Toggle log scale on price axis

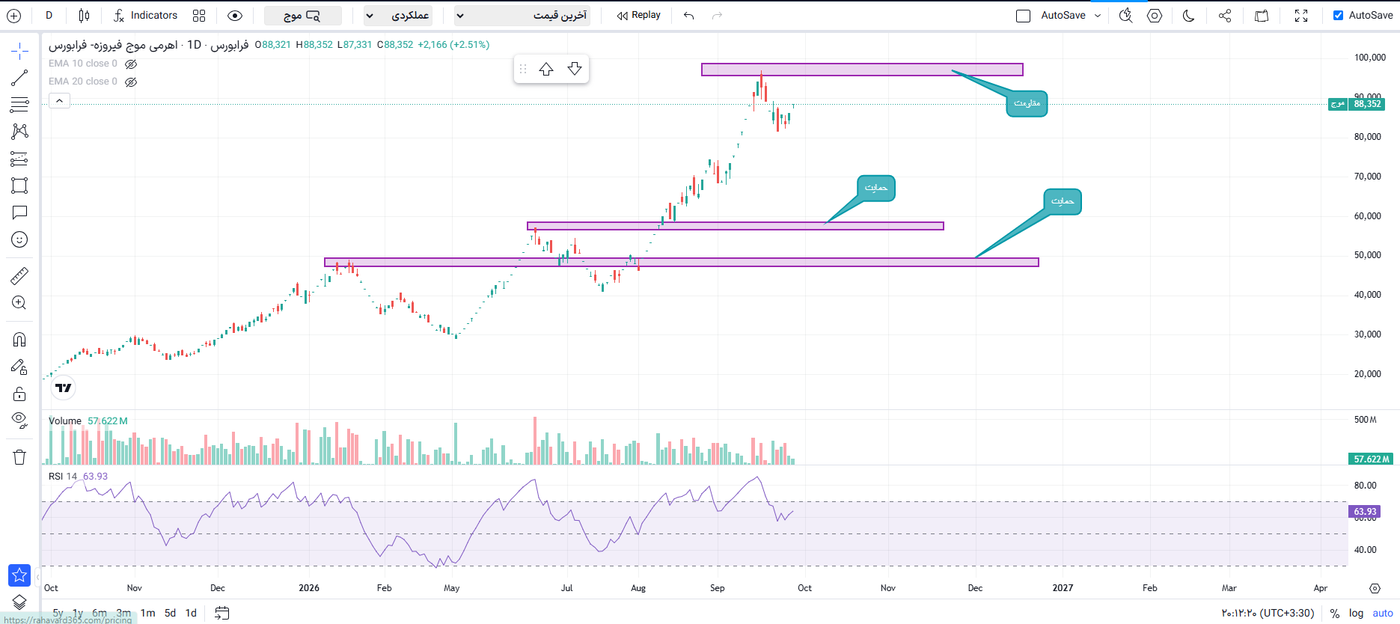coord(1355,613)
